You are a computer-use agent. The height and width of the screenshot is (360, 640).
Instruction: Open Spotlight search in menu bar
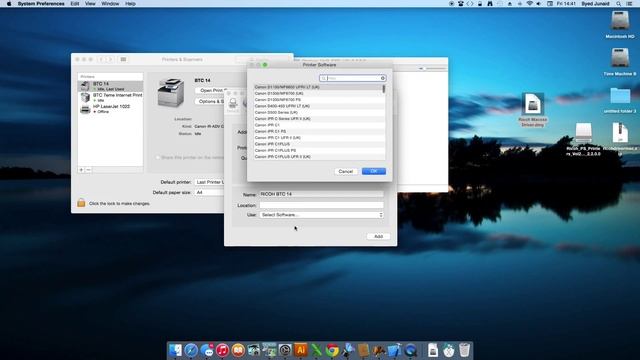(619, 4)
